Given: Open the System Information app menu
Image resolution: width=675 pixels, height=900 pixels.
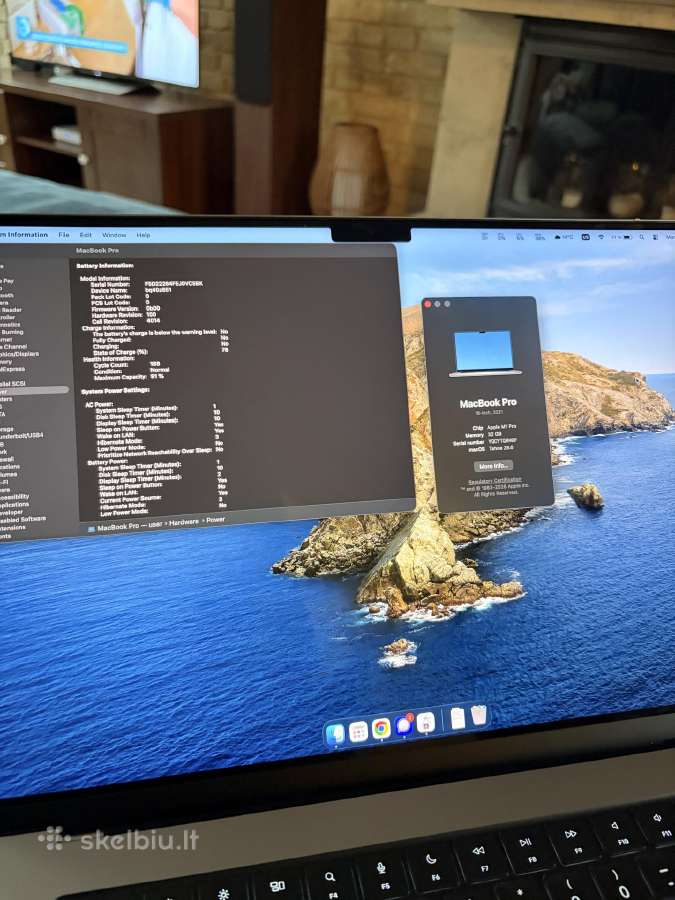Looking at the screenshot, I should click(24, 234).
